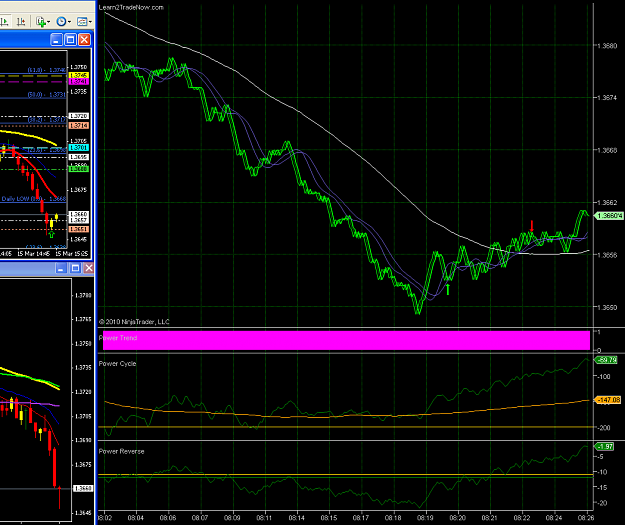Click the cyan 1.3701 price tag
The height and width of the screenshot is (525, 625).
(x=79, y=148)
